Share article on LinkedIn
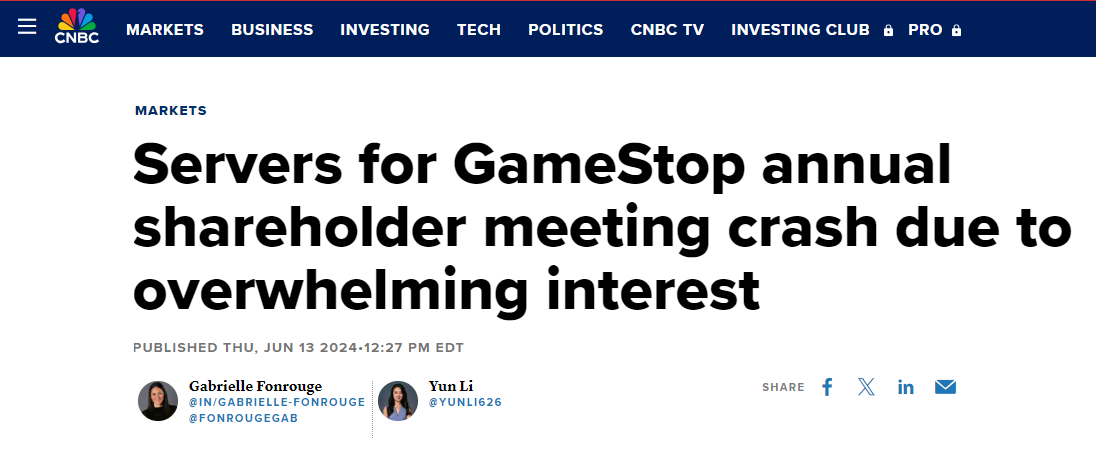Image resolution: width=1096 pixels, height=453 pixels. click(x=905, y=387)
